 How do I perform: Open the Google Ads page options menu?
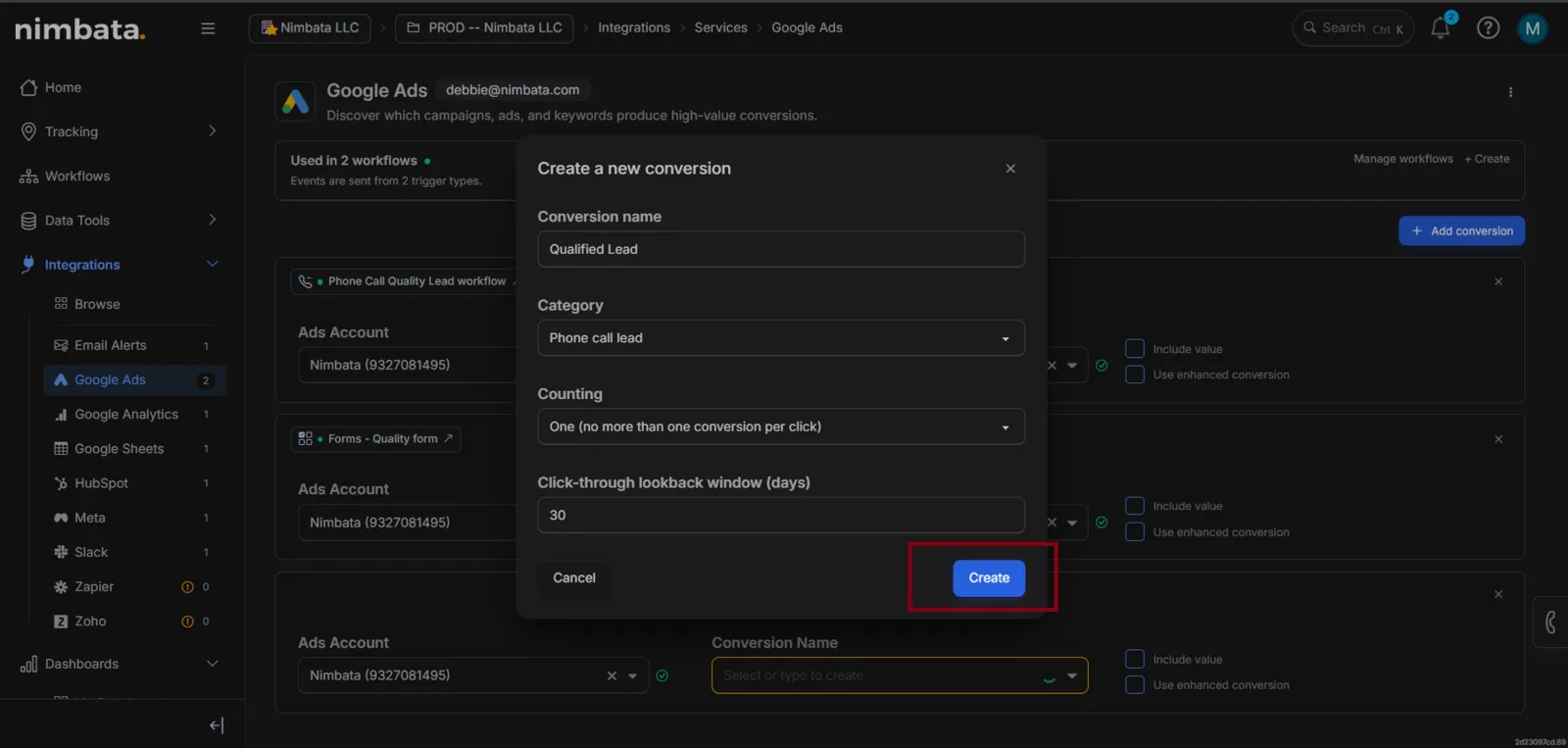tap(1510, 92)
